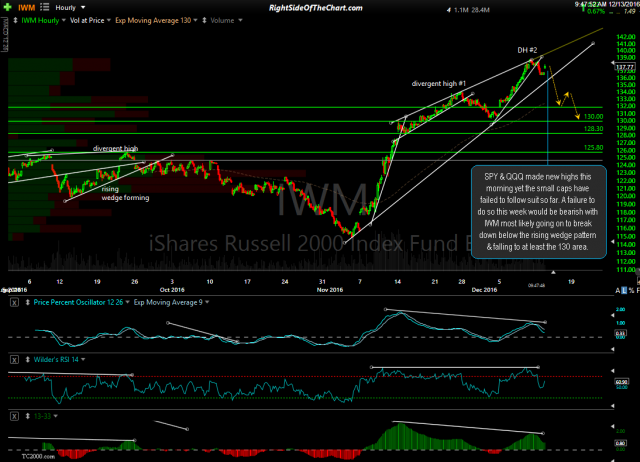Click reorder arrows beside IWM Hourly

16,20
